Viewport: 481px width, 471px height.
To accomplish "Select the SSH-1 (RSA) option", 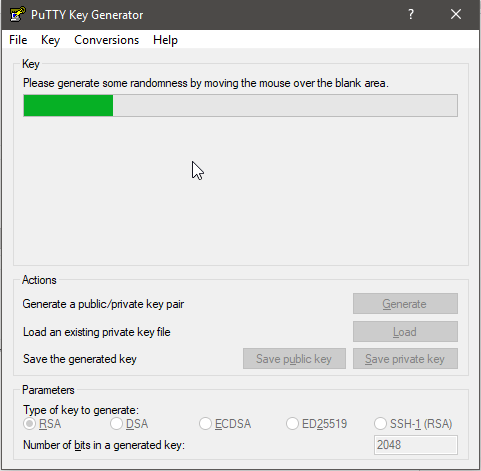I will click(413, 424).
